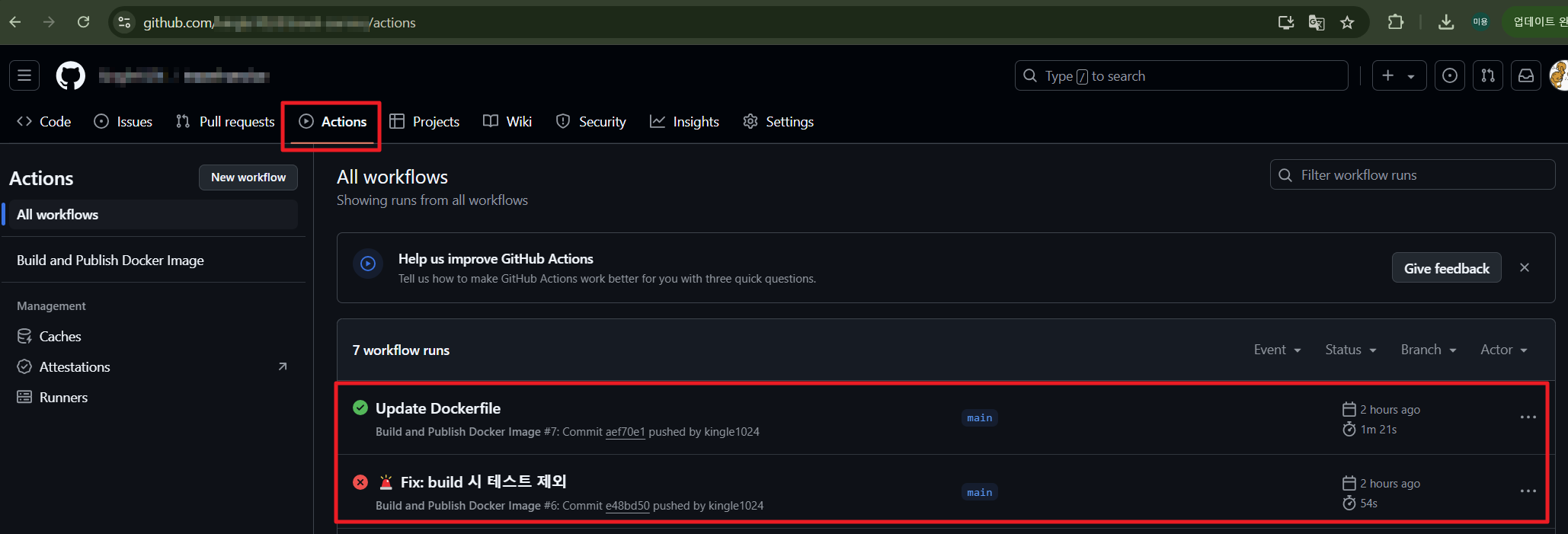The width and height of the screenshot is (1568, 534).
Task: Open the translate page icon
Action: (x=1317, y=22)
